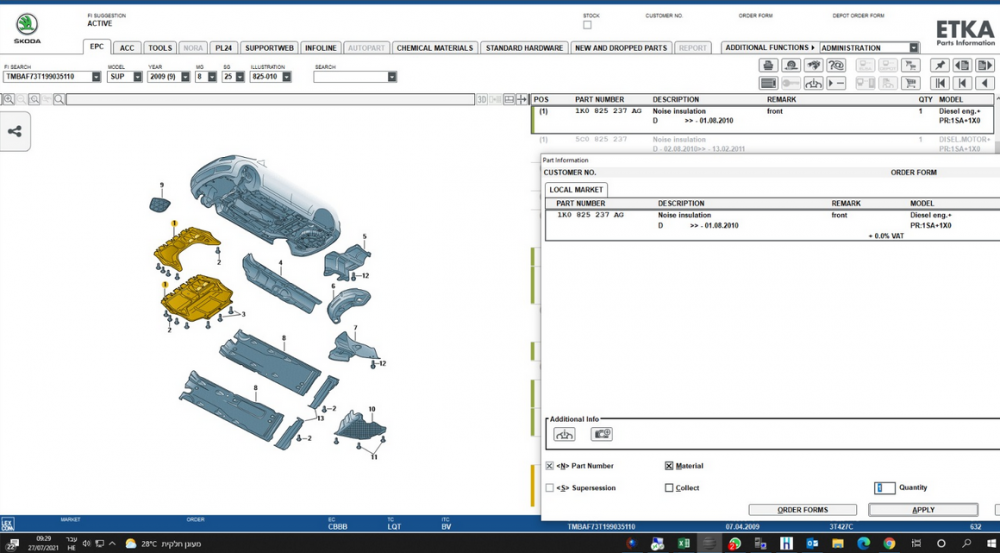
Task: Click the ORDER FORMS button
Action: point(803,510)
